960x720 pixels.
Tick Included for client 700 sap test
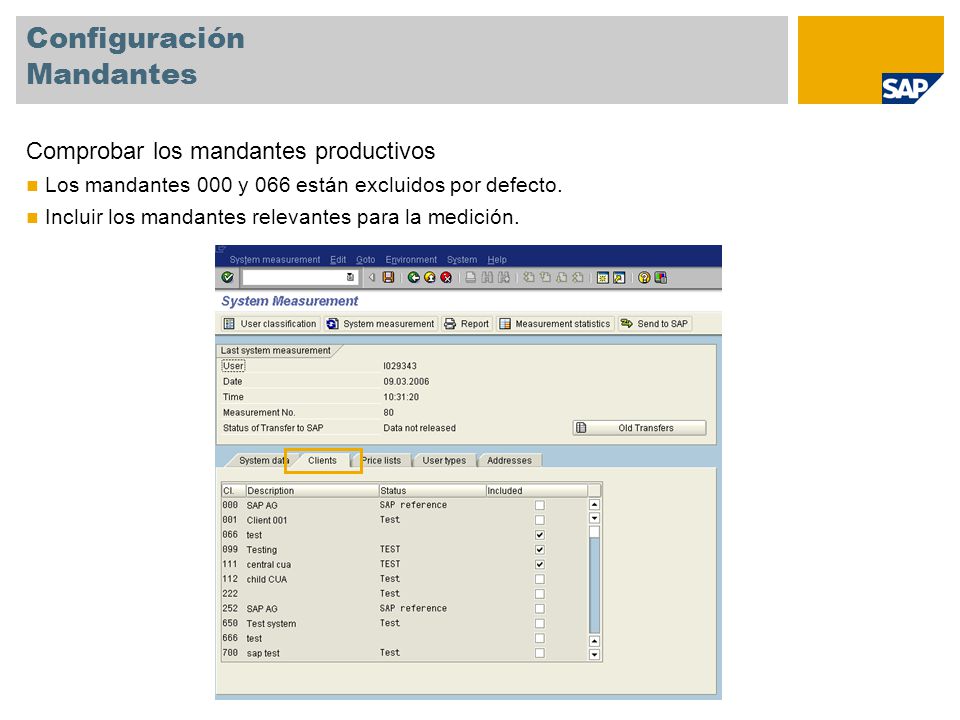point(539,653)
